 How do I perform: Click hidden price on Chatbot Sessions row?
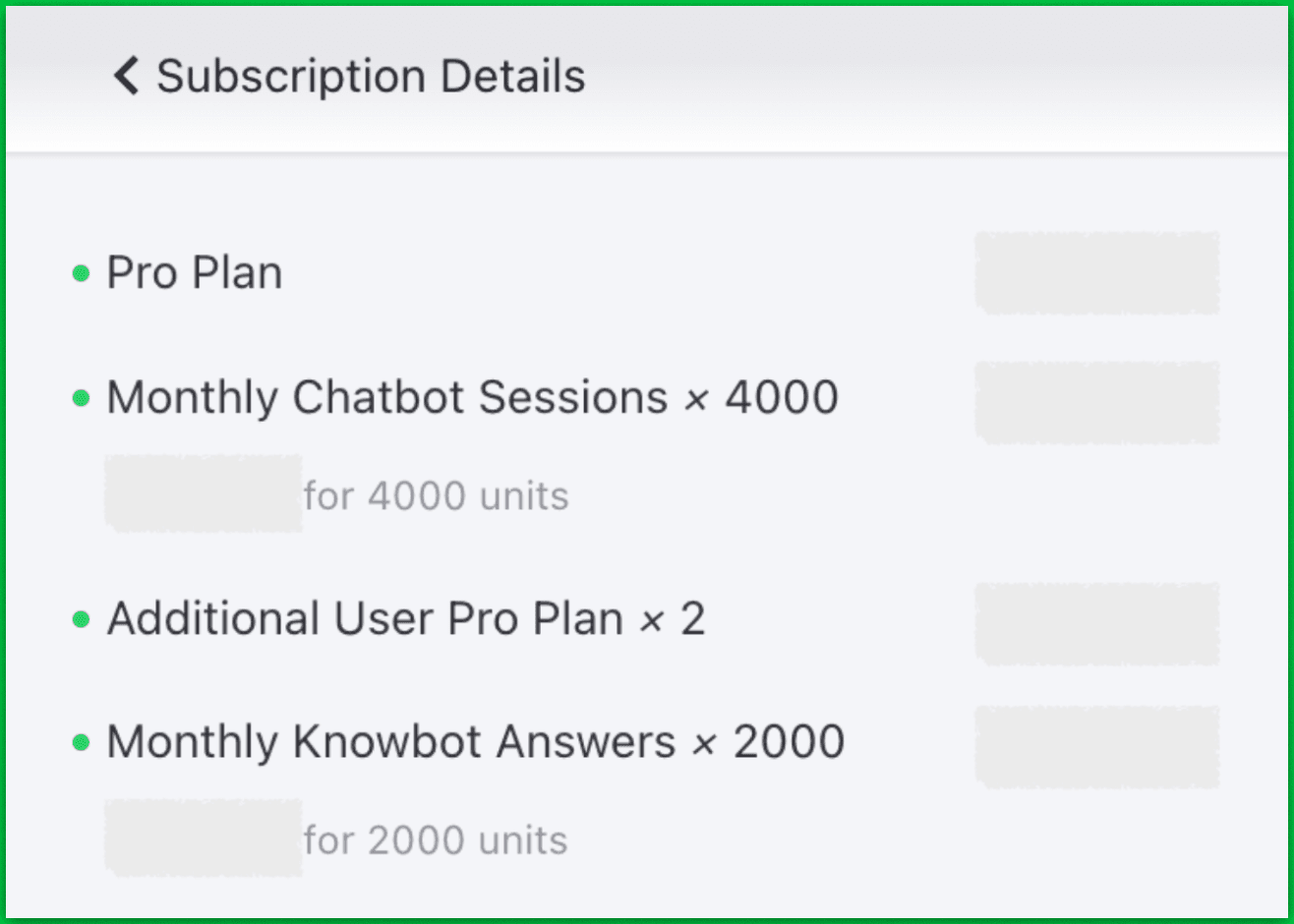[x=1096, y=402]
